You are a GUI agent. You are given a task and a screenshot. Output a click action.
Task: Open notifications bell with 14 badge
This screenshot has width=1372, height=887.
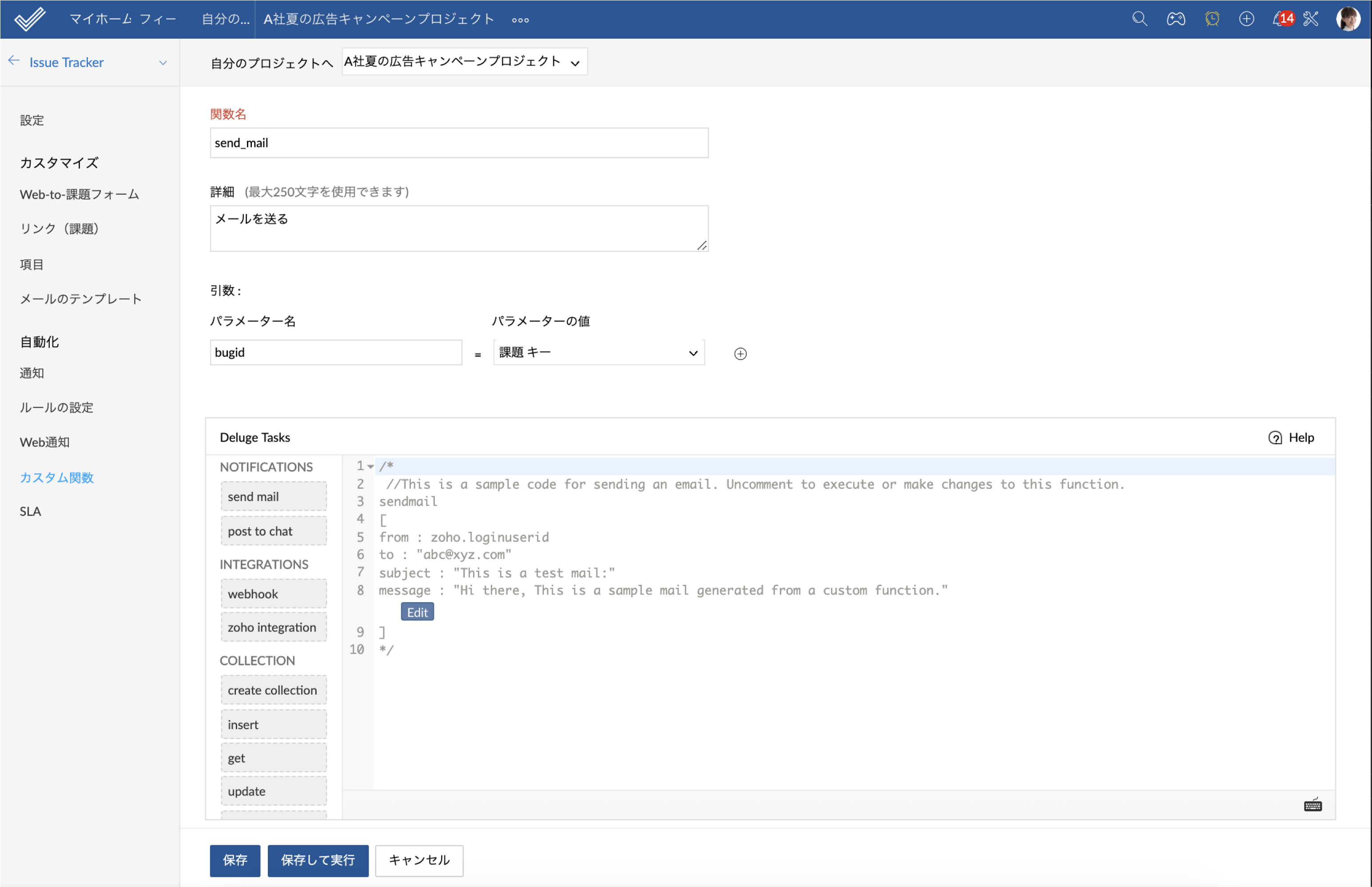click(1283, 19)
